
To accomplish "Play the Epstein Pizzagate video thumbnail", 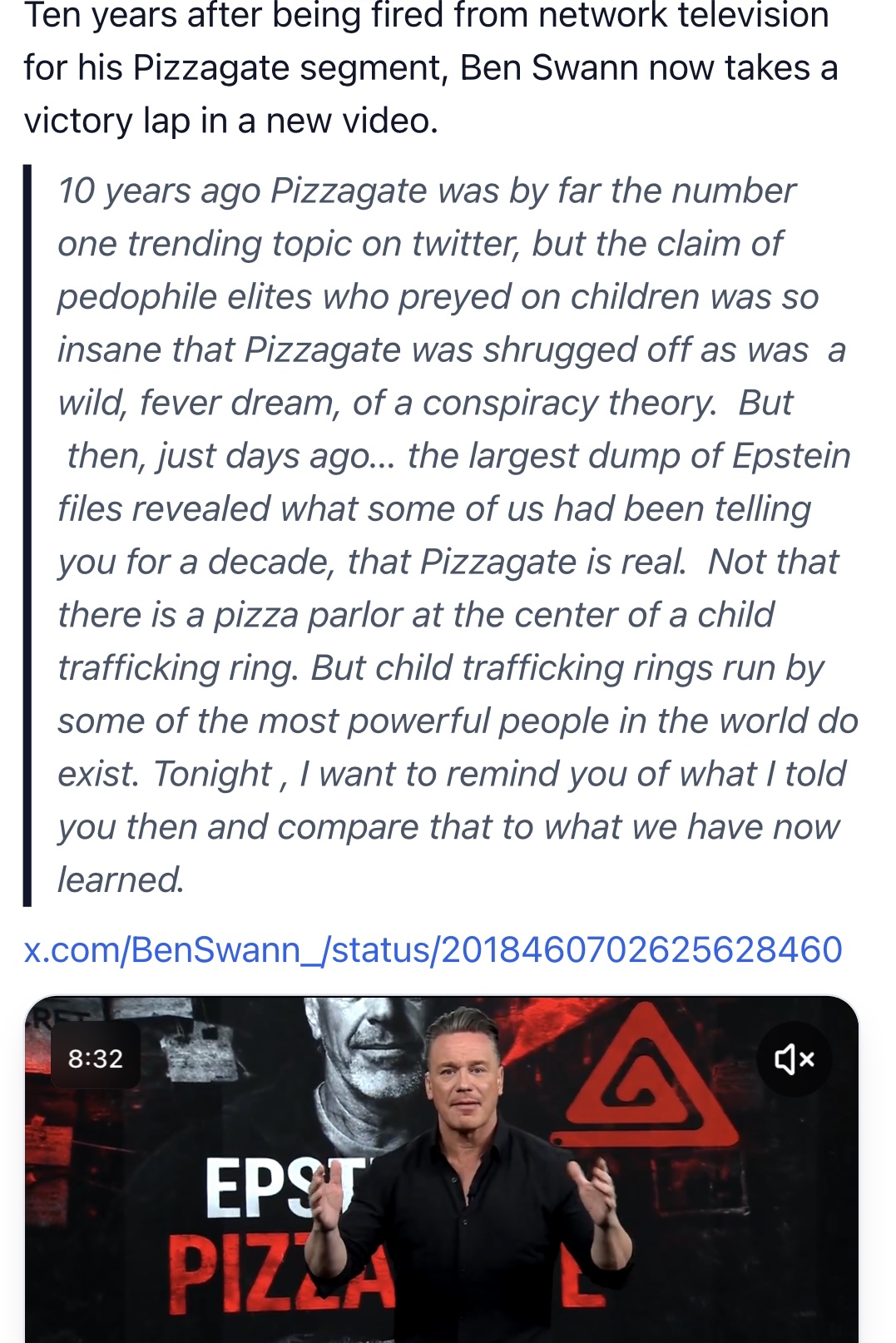I will (x=441, y=1169).
